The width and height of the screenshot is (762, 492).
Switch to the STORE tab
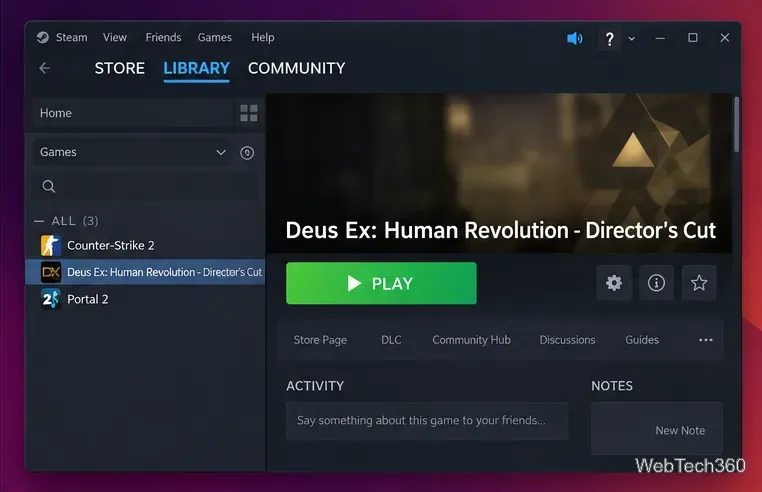[120, 68]
